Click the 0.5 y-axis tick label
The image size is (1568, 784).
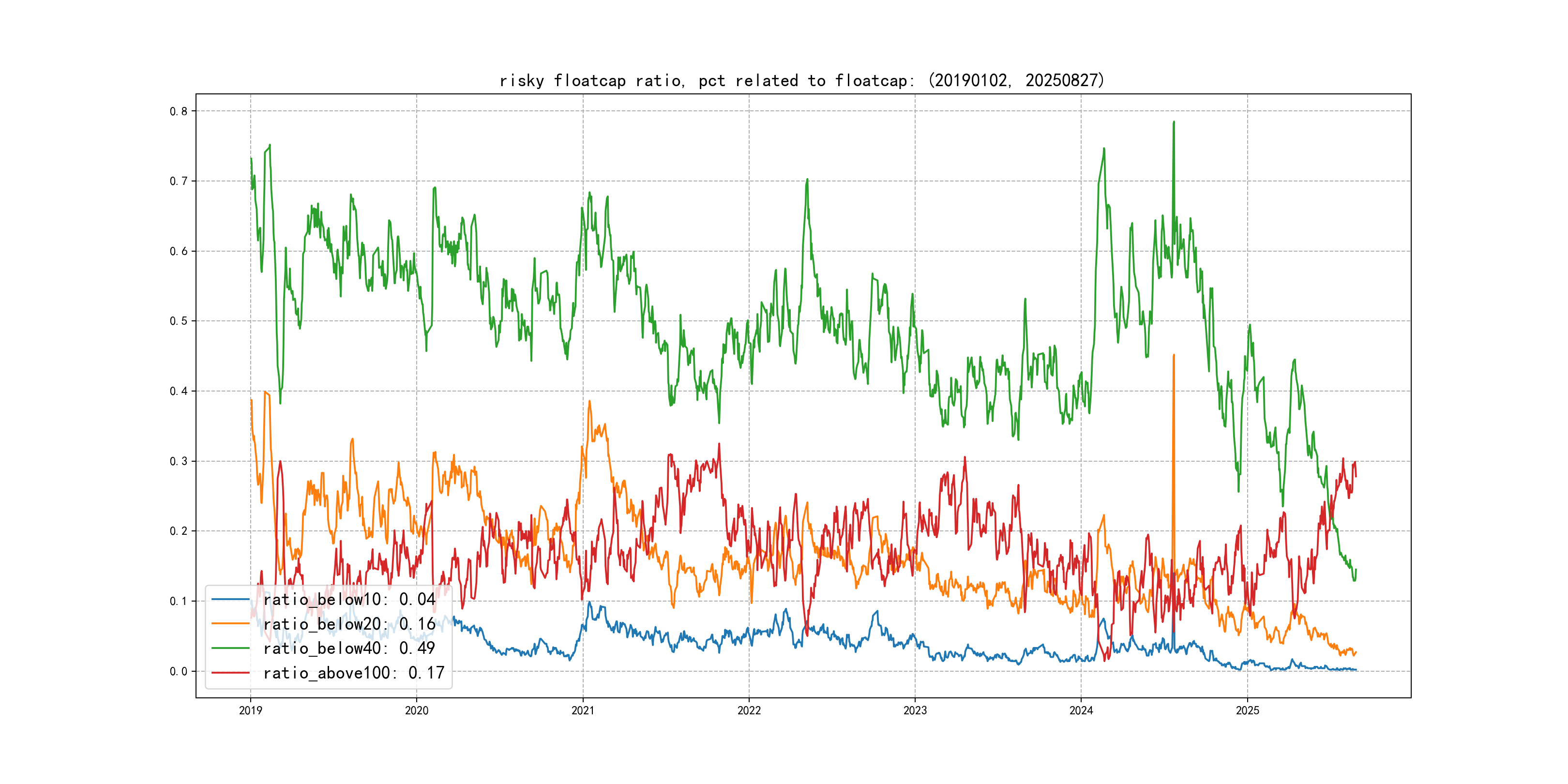click(x=179, y=321)
